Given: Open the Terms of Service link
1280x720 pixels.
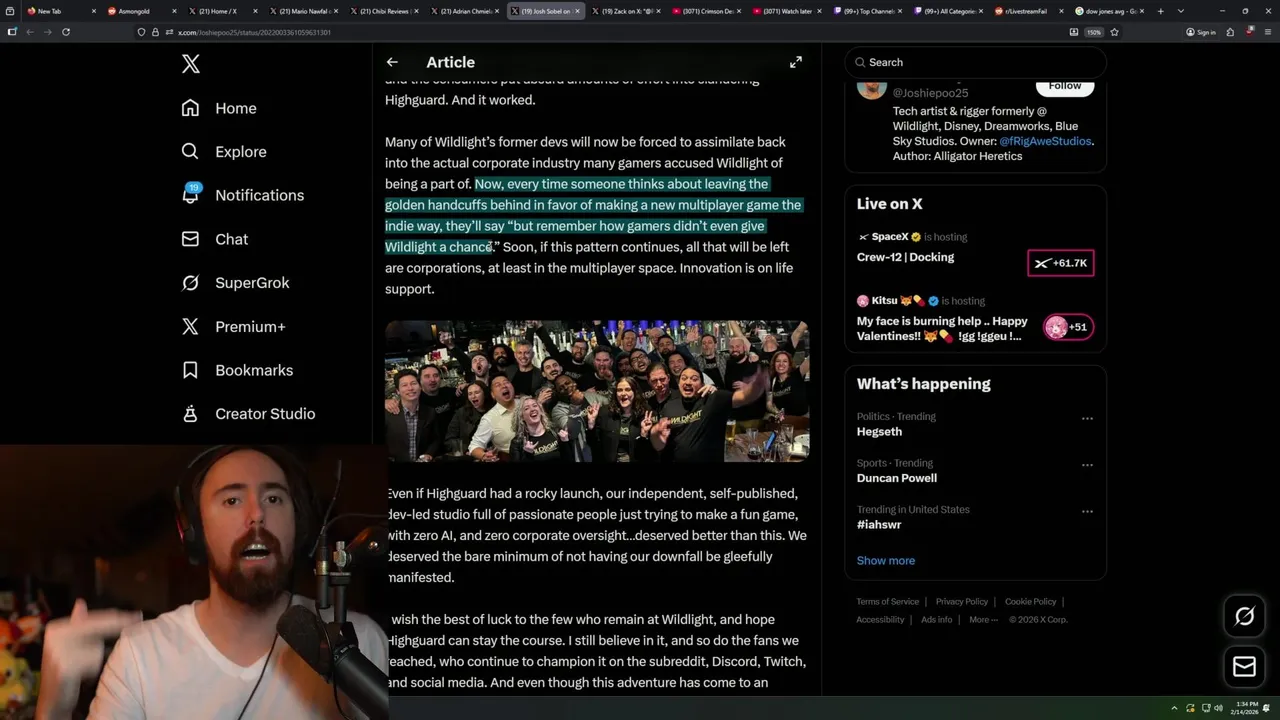Looking at the screenshot, I should [887, 602].
